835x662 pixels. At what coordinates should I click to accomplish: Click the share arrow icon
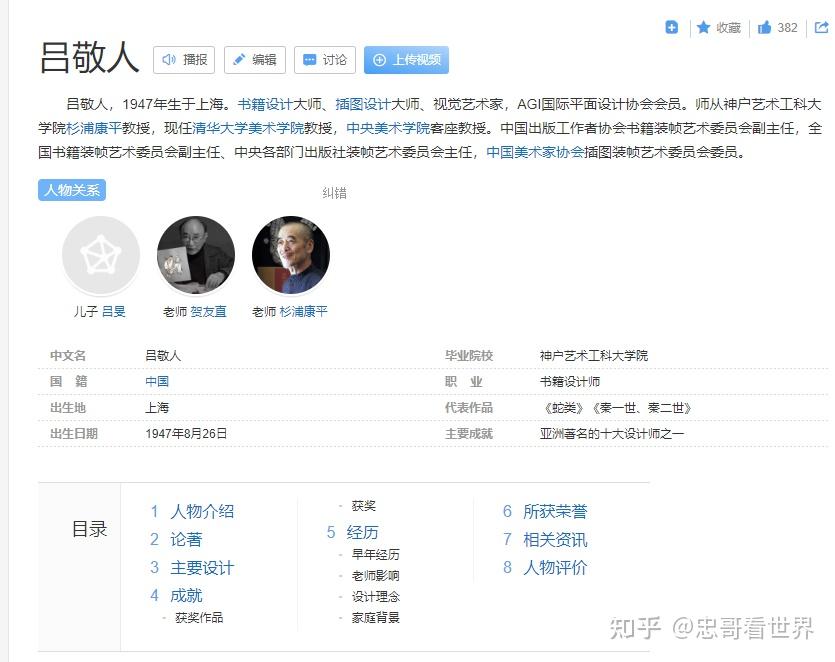[x=822, y=27]
